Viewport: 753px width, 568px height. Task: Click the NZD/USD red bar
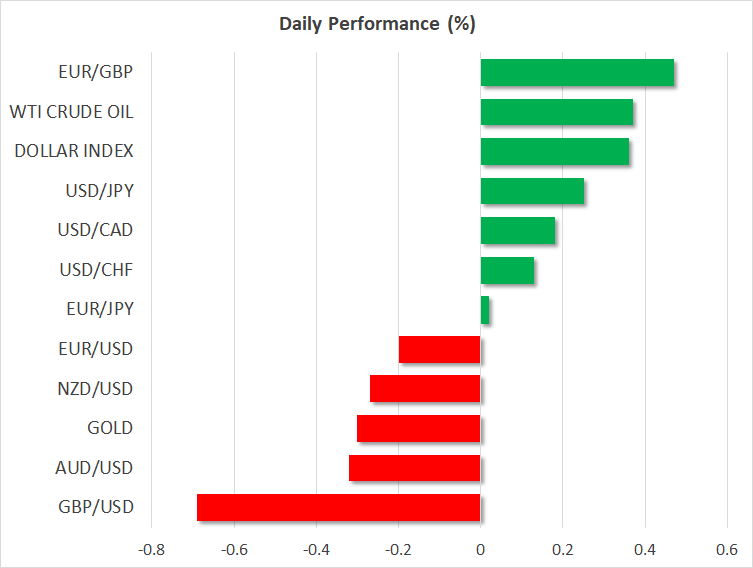(425, 388)
